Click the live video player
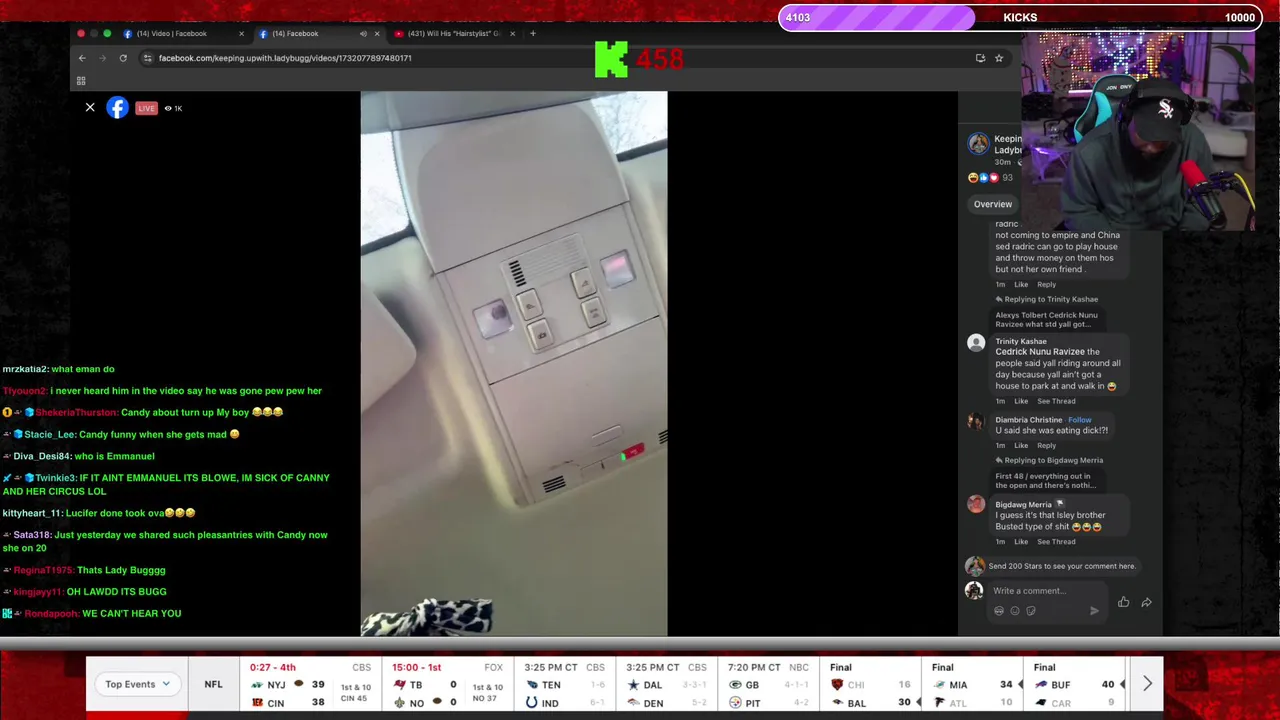Image resolution: width=1280 pixels, height=720 pixels. pyautogui.click(x=514, y=364)
